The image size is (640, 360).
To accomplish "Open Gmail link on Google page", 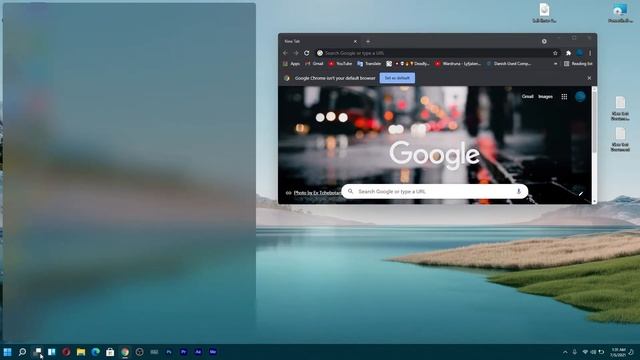I will pos(527,97).
